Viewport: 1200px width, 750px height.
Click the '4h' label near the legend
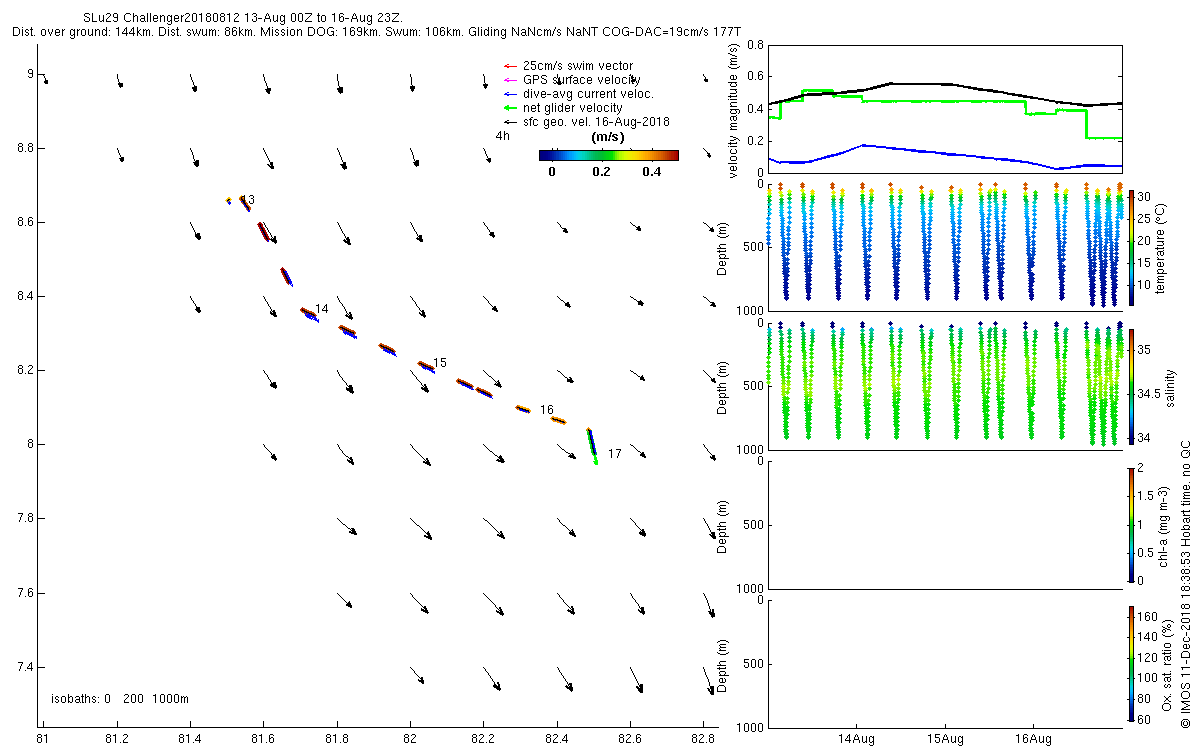pos(502,136)
